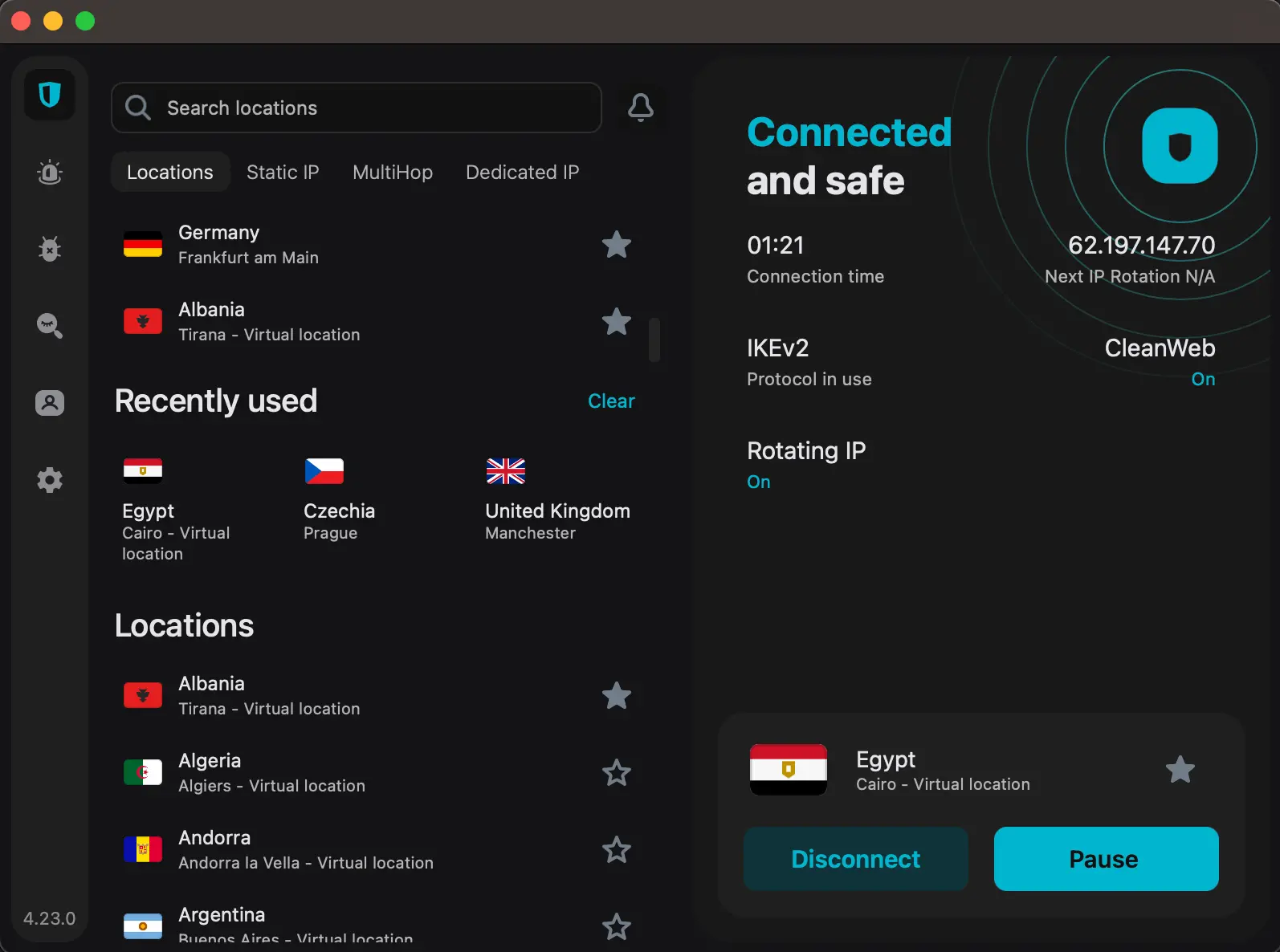The height and width of the screenshot is (952, 1280).
Task: Click the Czechia flag in Recently used
Action: click(324, 471)
